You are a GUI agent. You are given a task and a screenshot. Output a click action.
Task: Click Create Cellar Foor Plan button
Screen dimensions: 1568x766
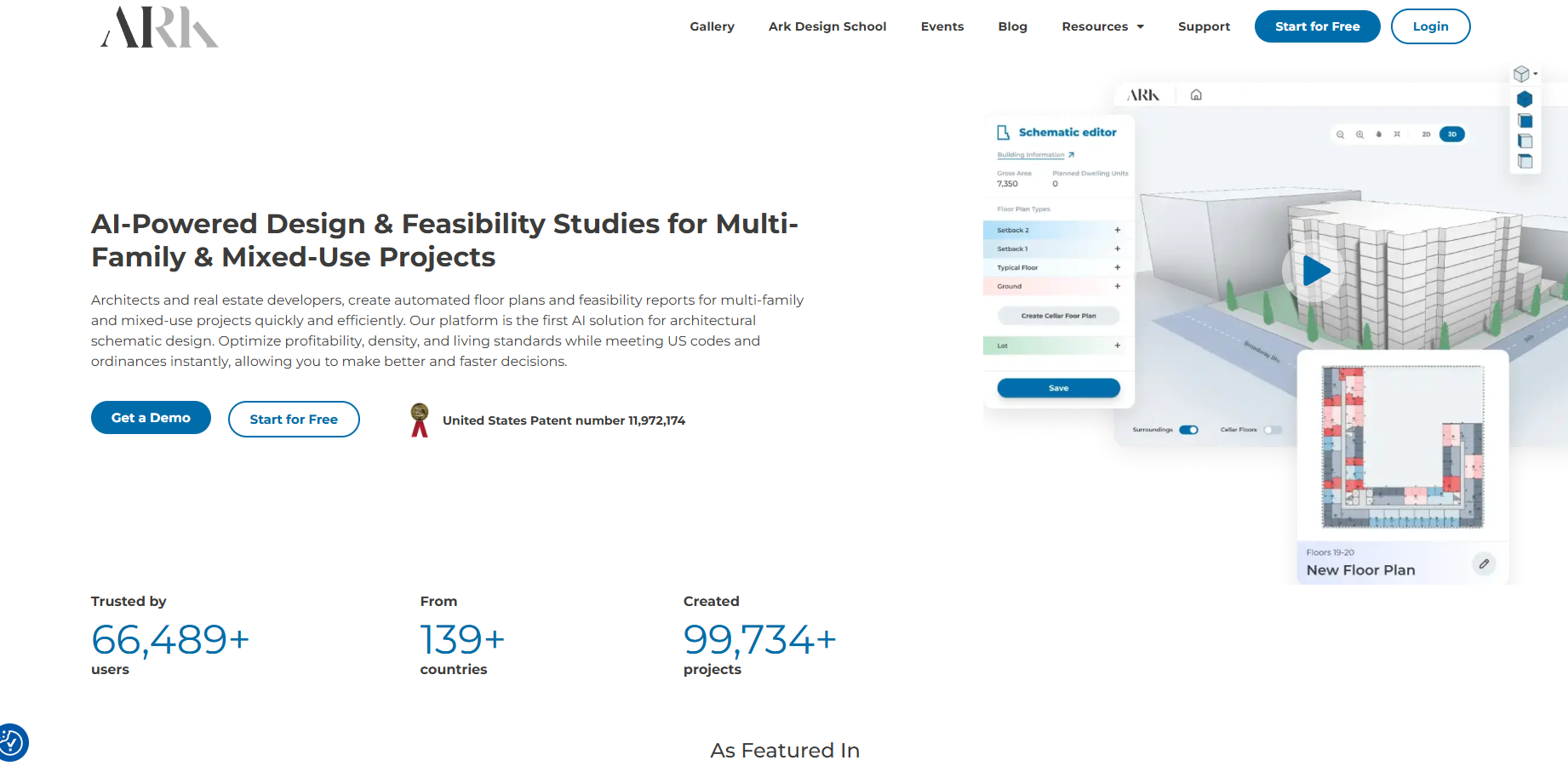1058,316
